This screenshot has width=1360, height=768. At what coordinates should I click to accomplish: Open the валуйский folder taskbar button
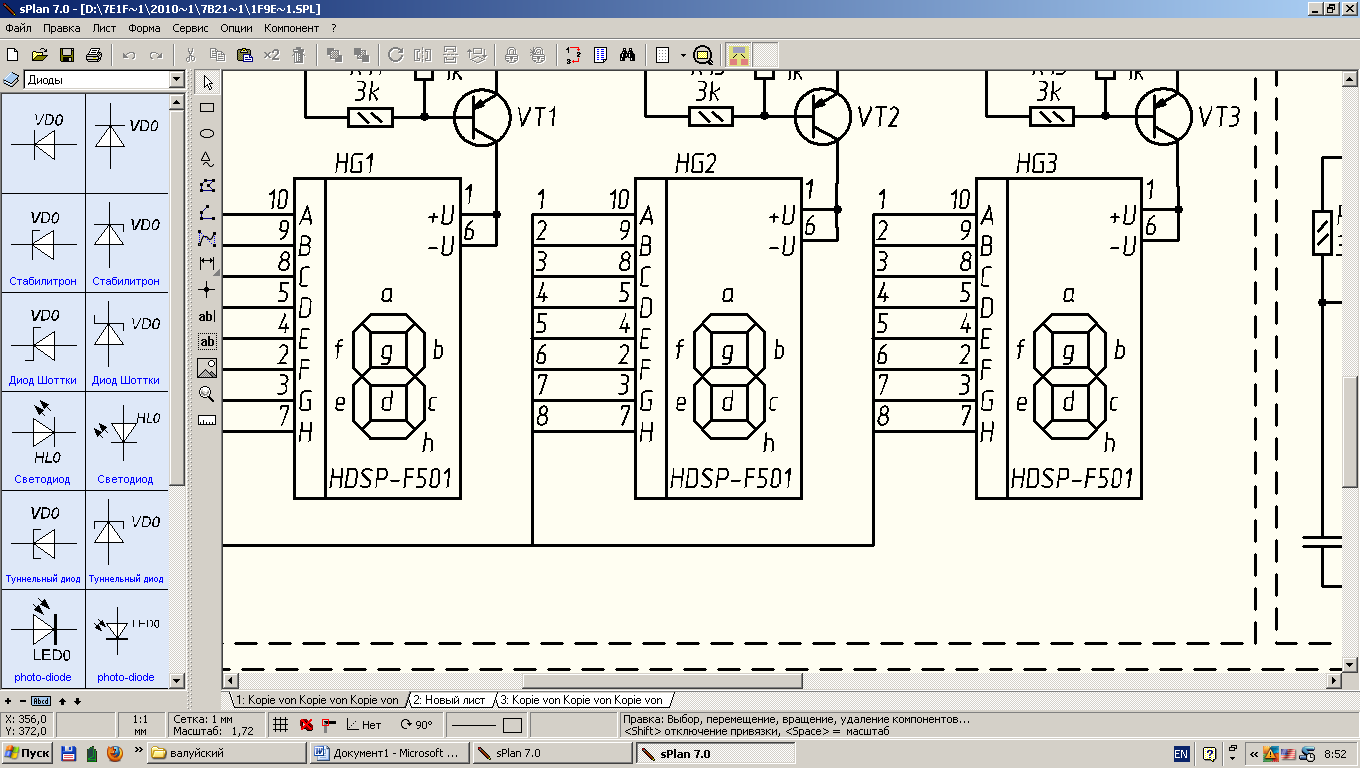227,753
